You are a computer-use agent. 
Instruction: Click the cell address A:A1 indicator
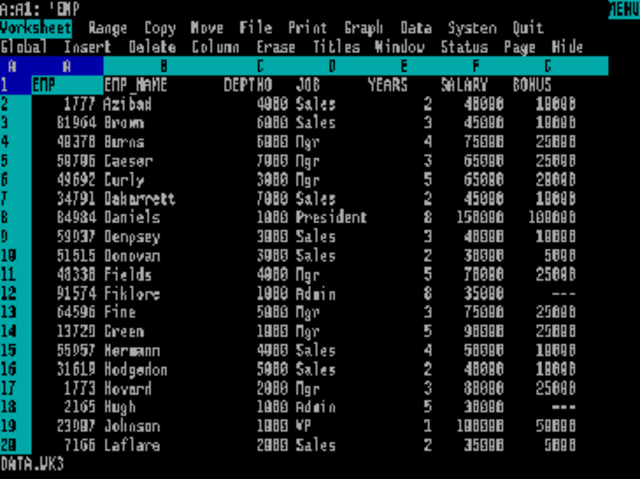(20, 9)
